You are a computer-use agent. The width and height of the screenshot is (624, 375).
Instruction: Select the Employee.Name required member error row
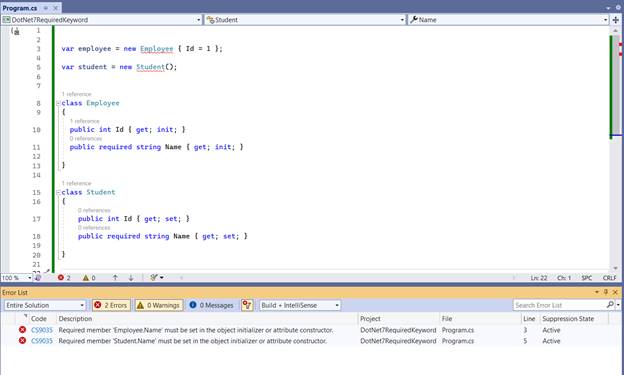pos(310,330)
